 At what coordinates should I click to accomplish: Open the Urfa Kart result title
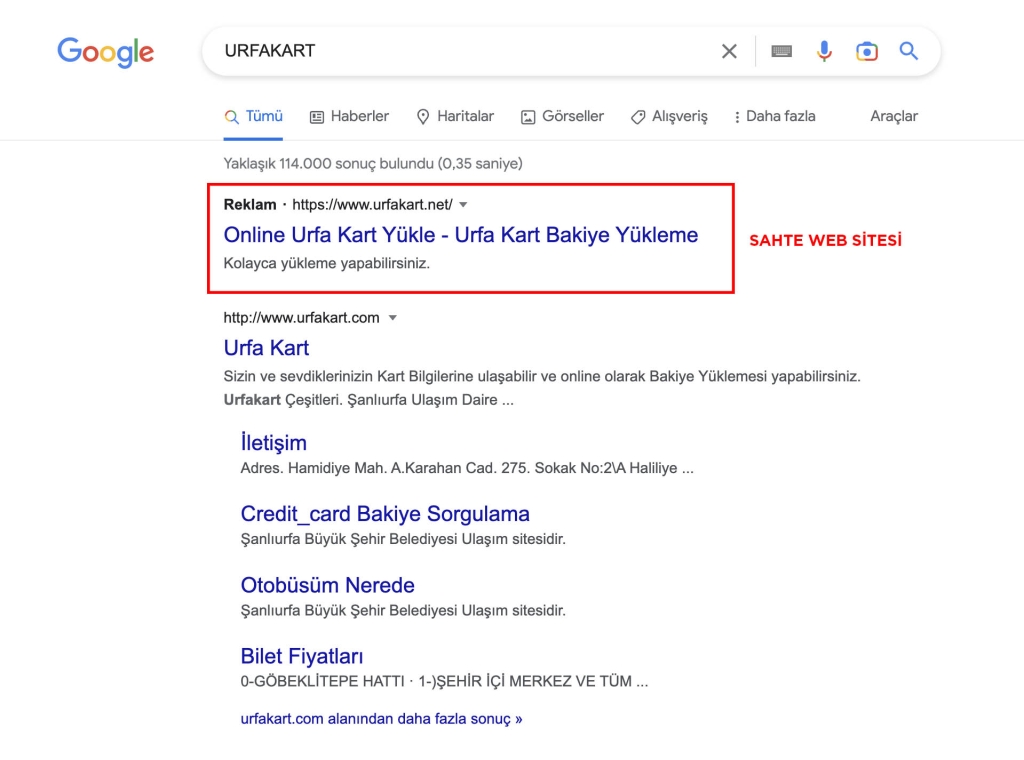[266, 348]
